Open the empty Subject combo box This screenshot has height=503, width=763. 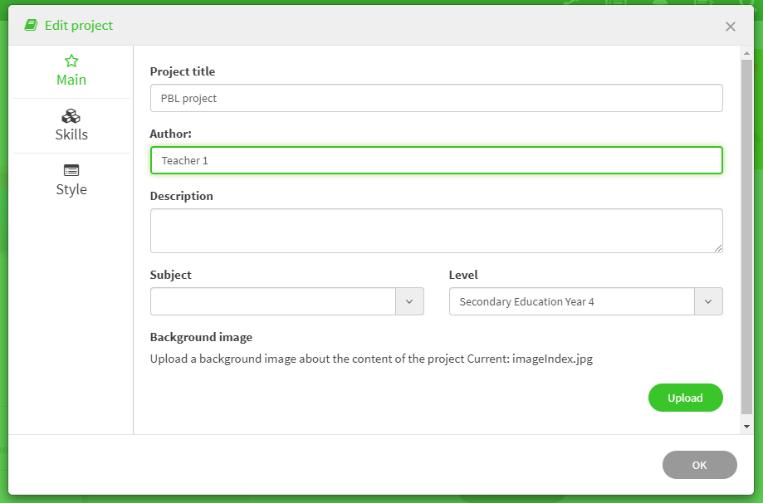click(273, 301)
